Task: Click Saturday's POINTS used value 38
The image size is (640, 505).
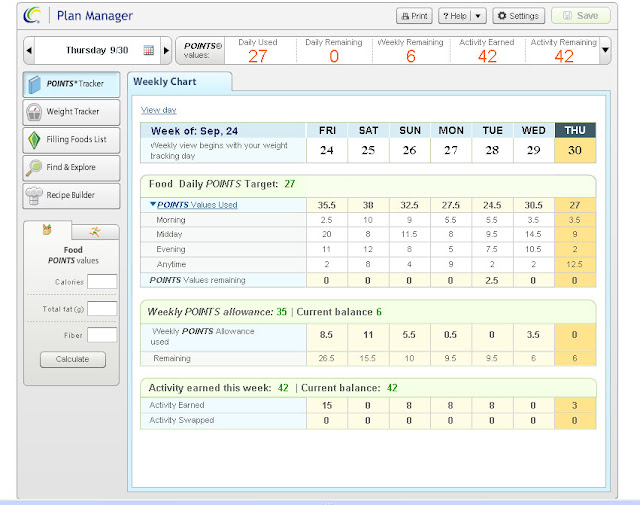Action: click(x=368, y=205)
